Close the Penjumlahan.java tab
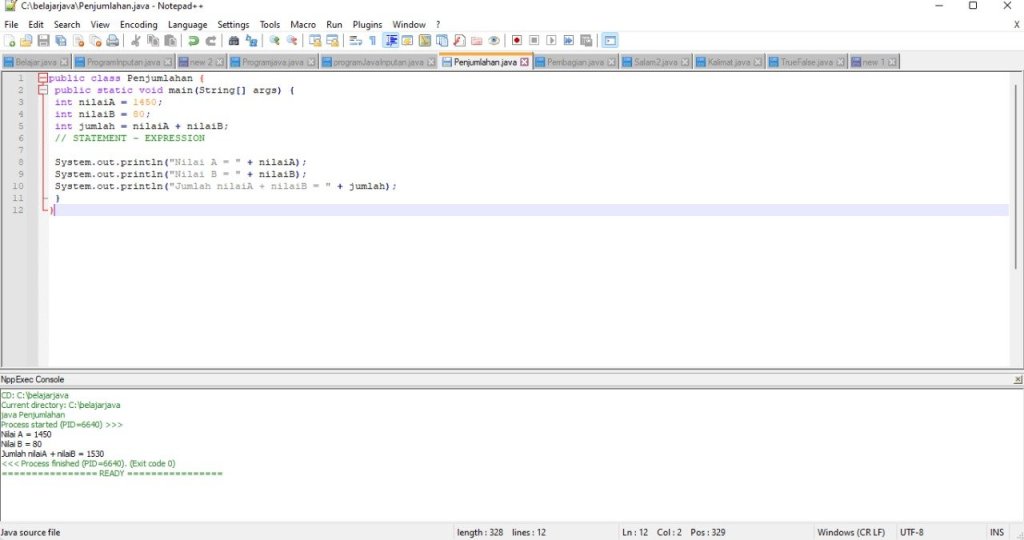Viewport: 1024px width, 540px height. (524, 62)
